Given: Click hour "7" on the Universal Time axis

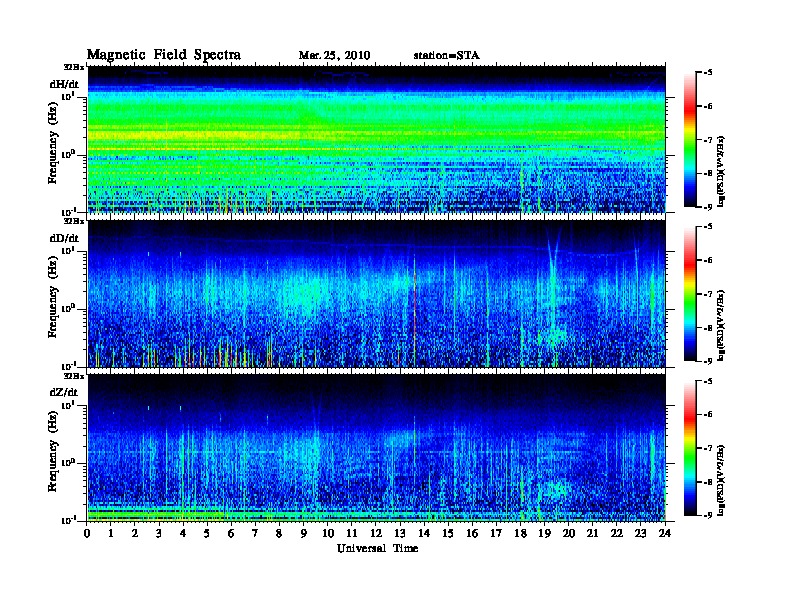Looking at the screenshot, I should pos(255,533).
